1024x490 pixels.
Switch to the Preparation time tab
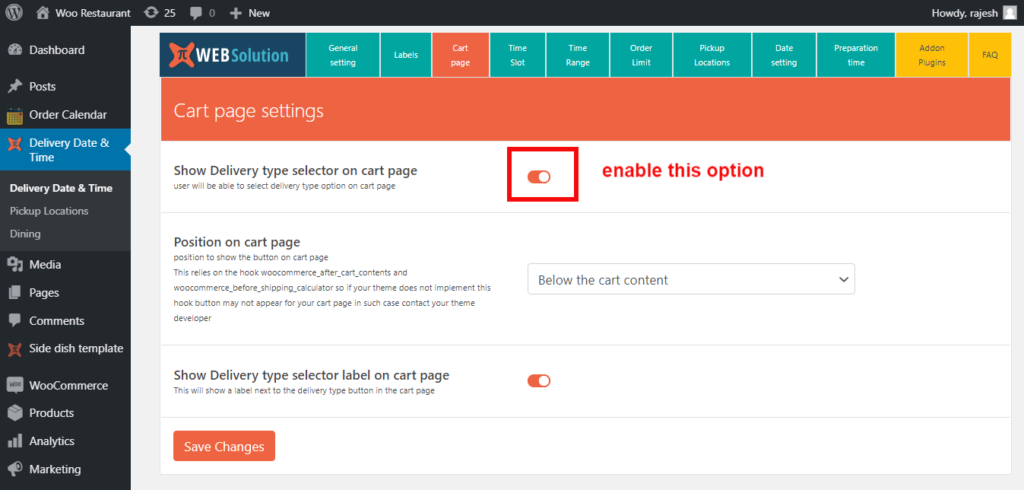pos(855,55)
